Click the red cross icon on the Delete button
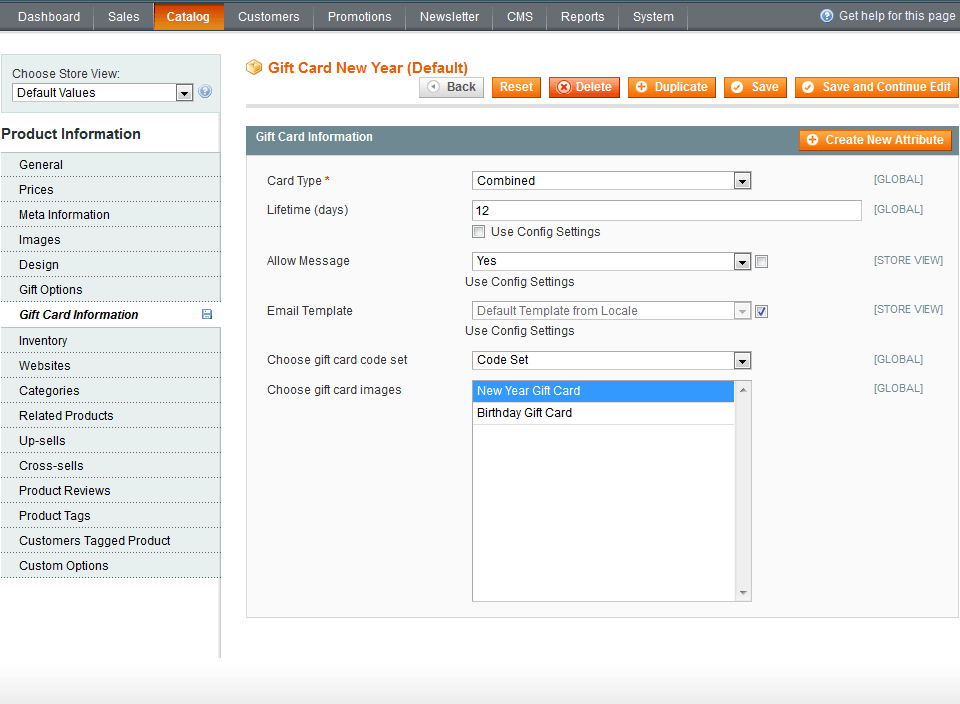 [x=561, y=87]
